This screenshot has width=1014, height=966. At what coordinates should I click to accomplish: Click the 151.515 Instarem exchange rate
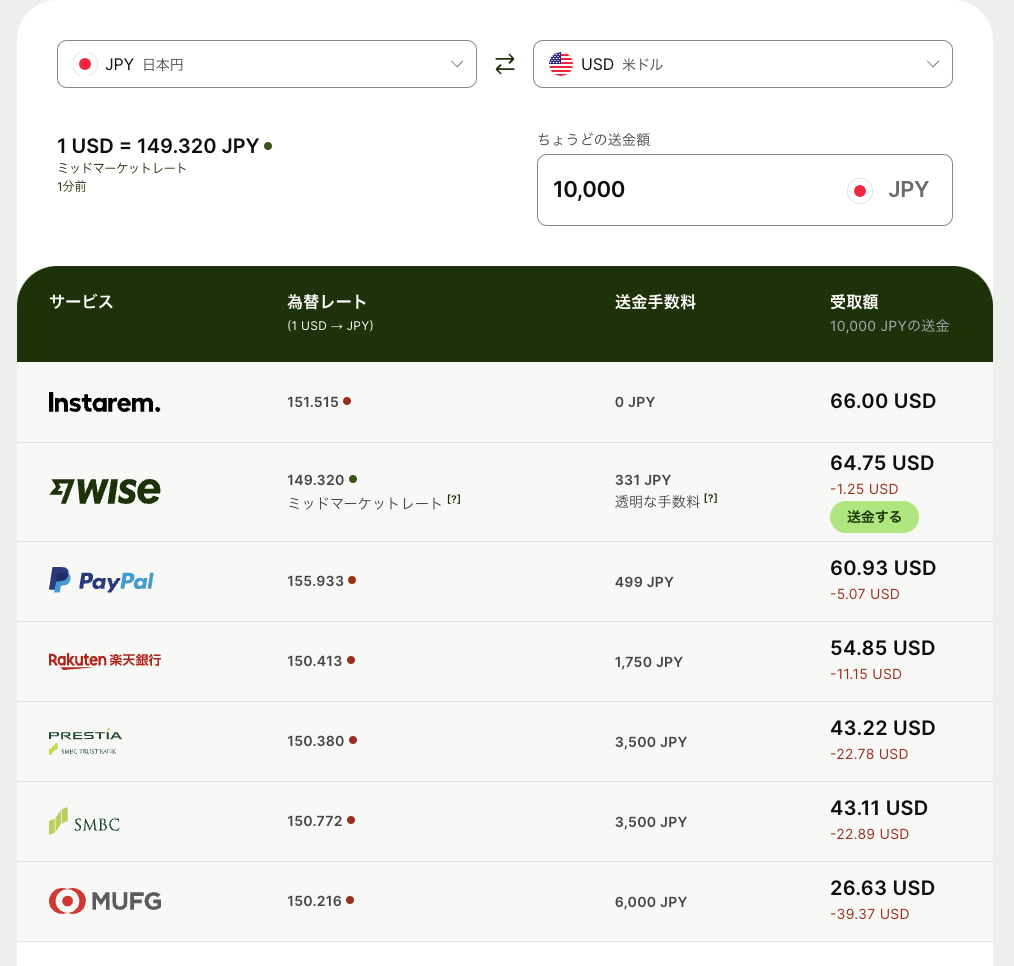tap(313, 402)
